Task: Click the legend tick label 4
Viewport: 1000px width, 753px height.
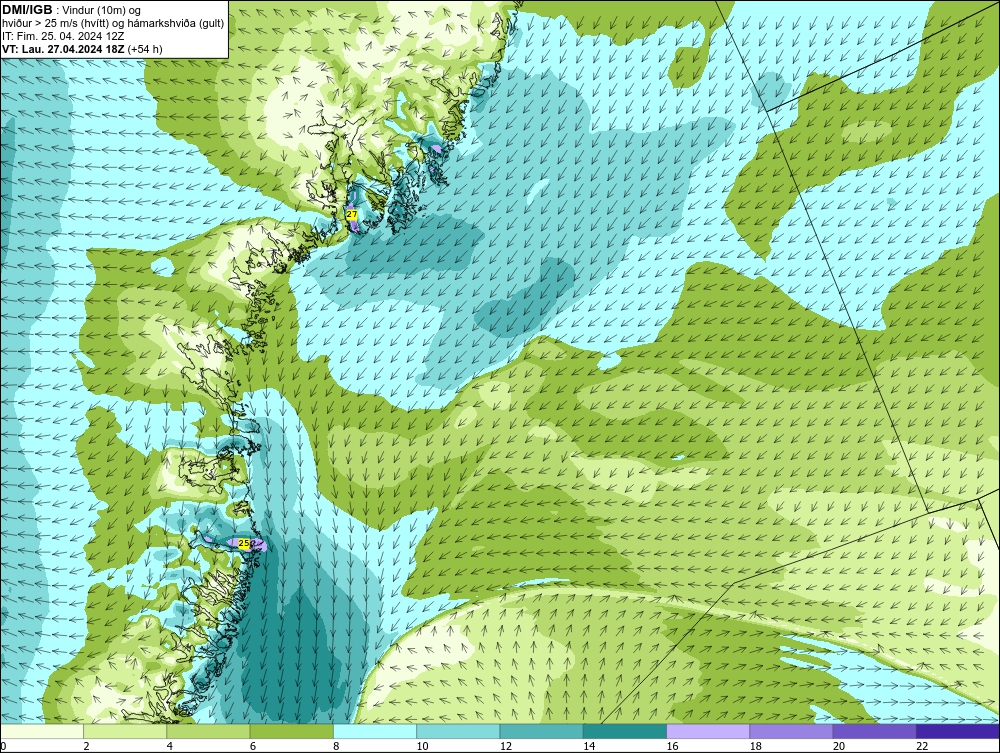Action: (170, 747)
